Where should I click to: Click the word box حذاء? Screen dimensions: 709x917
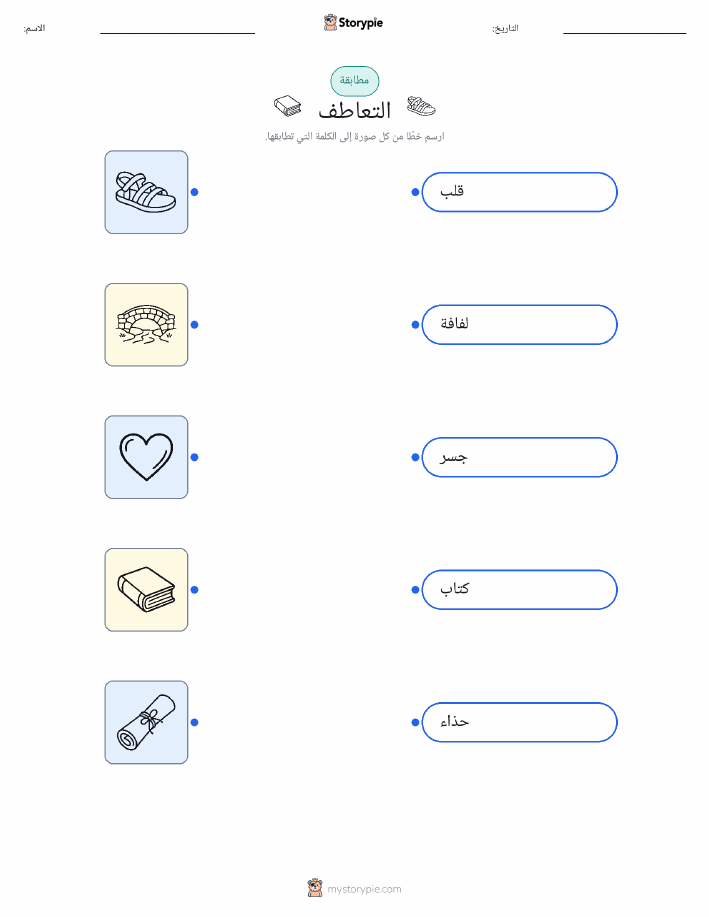pyautogui.click(x=519, y=722)
